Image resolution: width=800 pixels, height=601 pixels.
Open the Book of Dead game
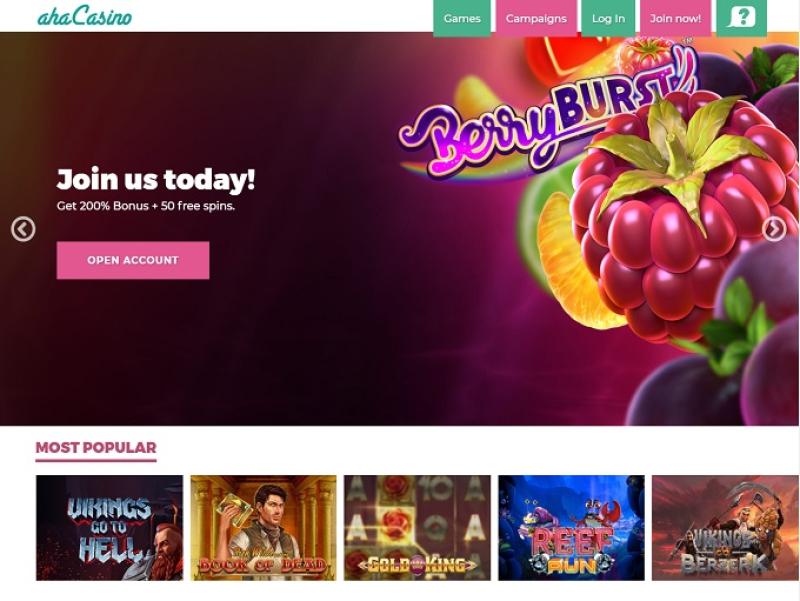[x=263, y=528]
